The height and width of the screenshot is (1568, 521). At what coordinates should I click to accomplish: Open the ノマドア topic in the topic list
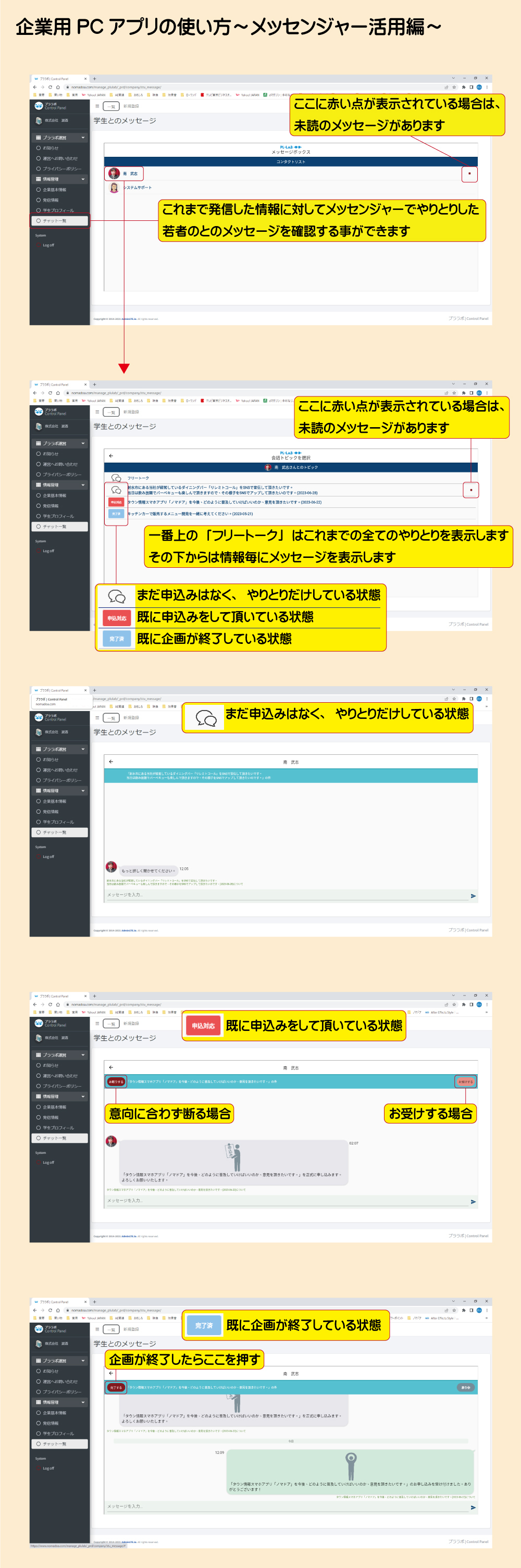tap(224, 502)
